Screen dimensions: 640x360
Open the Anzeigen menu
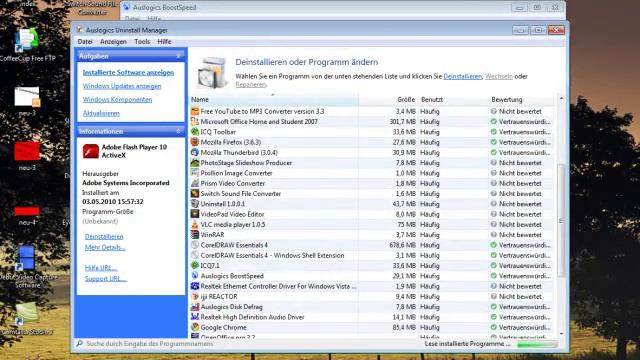[x=113, y=42]
